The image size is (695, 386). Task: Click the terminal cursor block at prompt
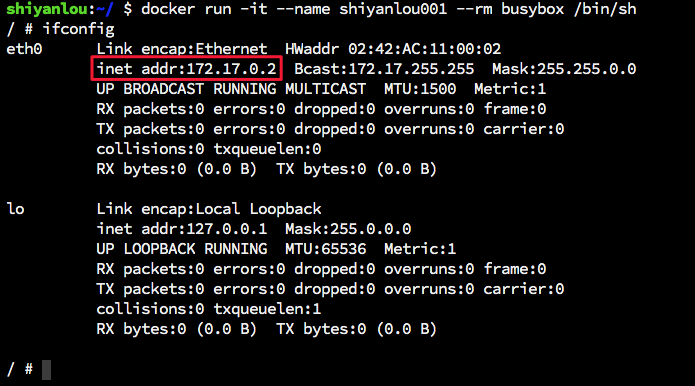click(47, 370)
